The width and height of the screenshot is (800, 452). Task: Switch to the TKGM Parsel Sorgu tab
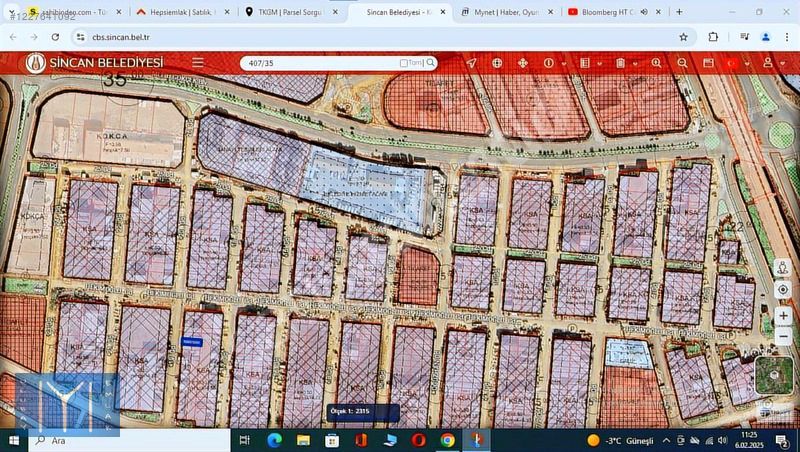(292, 12)
